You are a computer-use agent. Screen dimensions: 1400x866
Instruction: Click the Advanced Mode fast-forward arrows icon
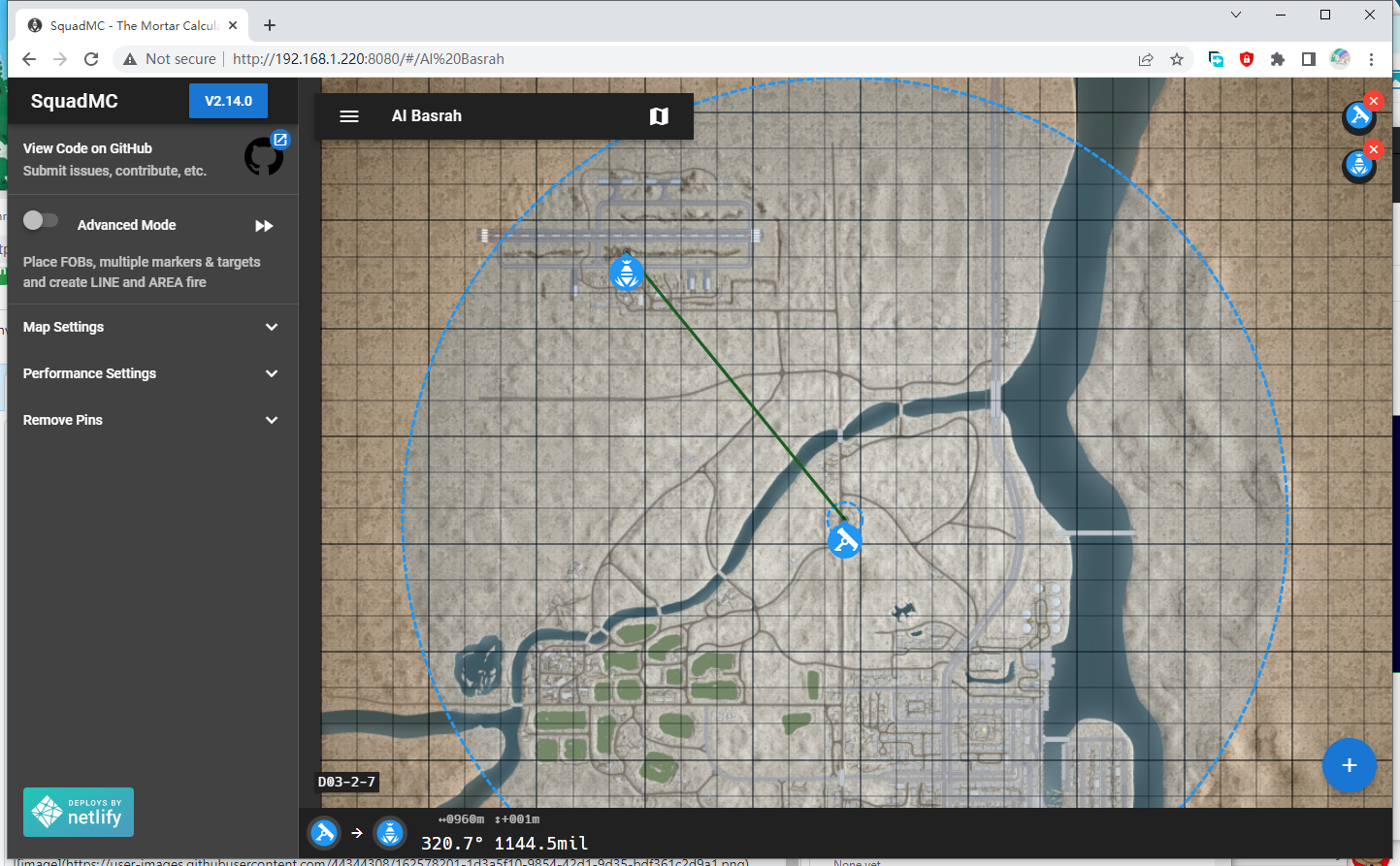(264, 226)
